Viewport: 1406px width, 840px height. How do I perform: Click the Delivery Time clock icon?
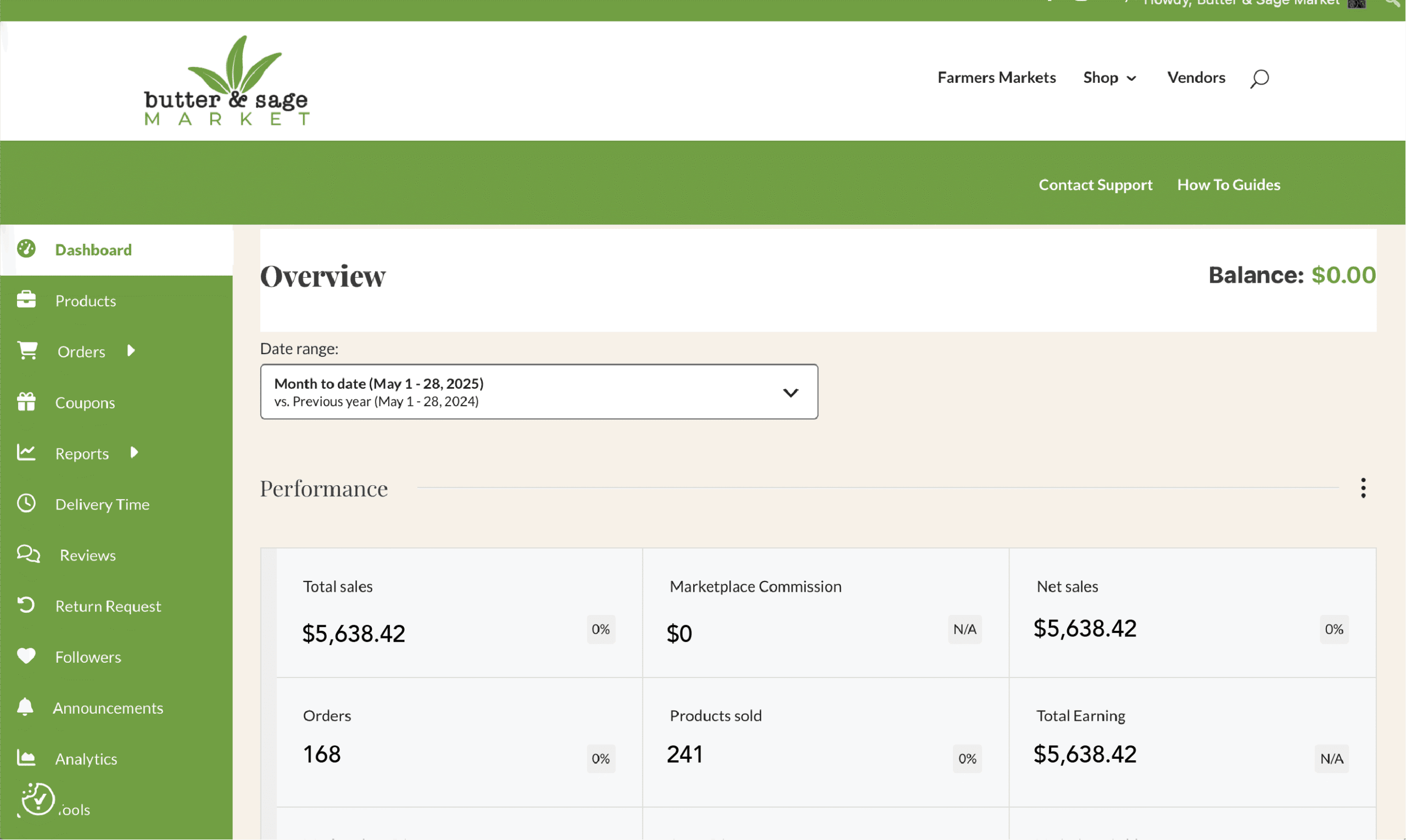point(26,503)
